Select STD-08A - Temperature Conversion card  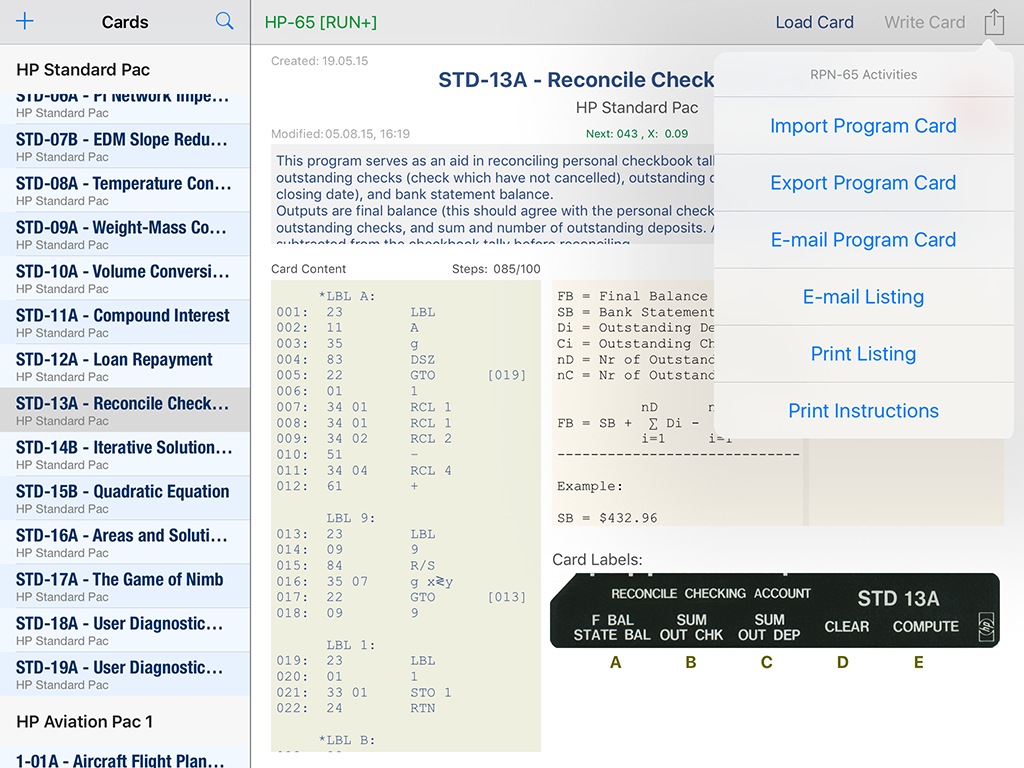pos(125,190)
